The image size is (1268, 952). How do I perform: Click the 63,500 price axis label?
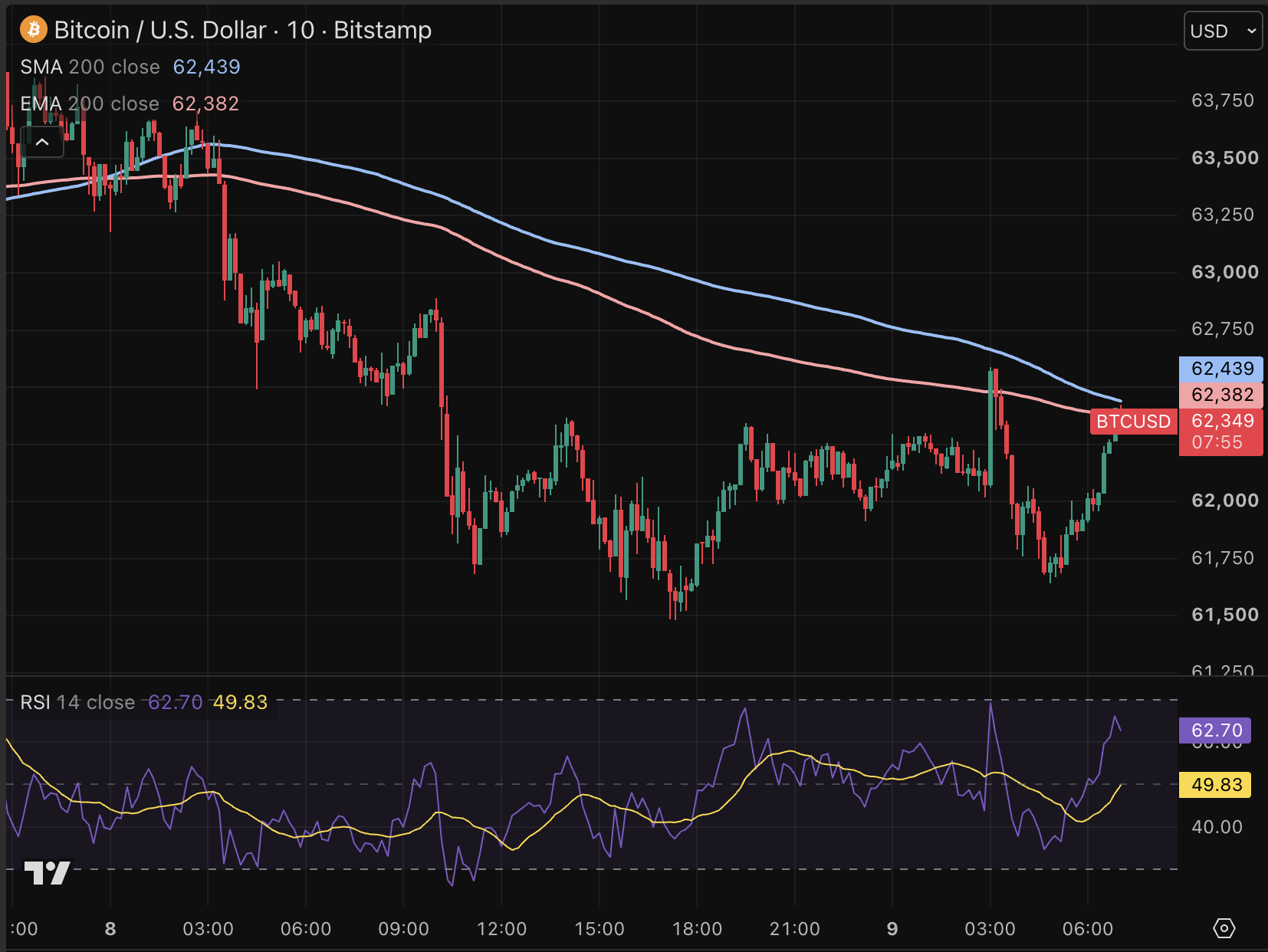point(1225,158)
